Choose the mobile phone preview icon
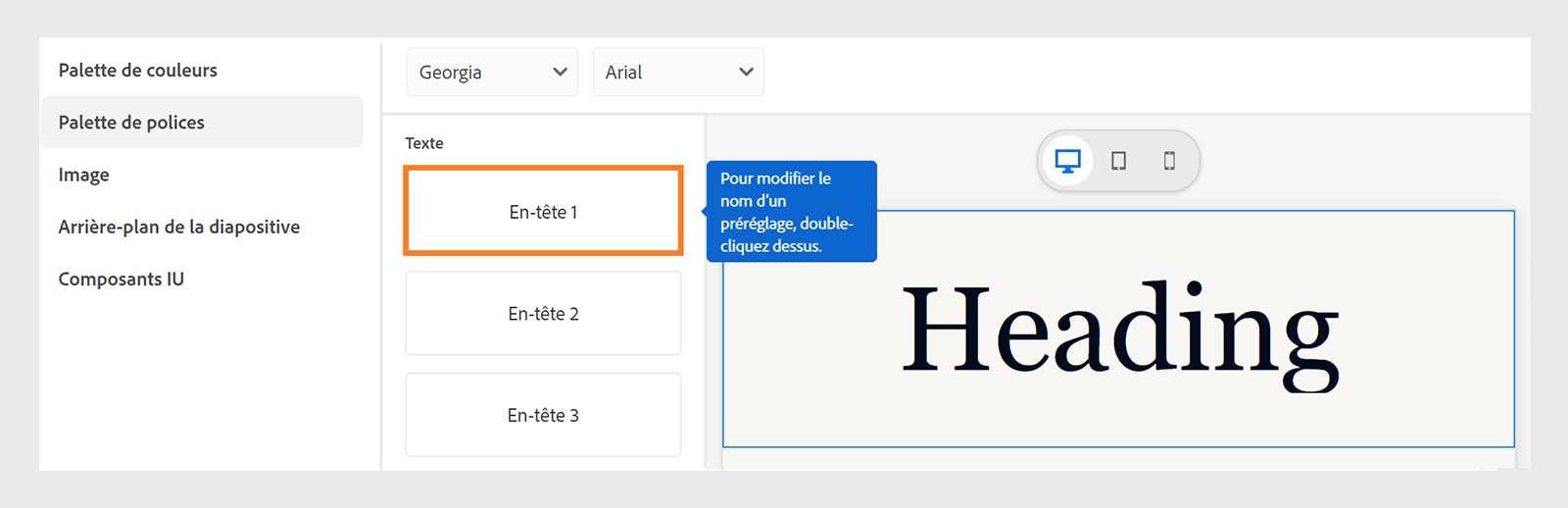Viewport: 1568px width, 508px height. 1169,161
